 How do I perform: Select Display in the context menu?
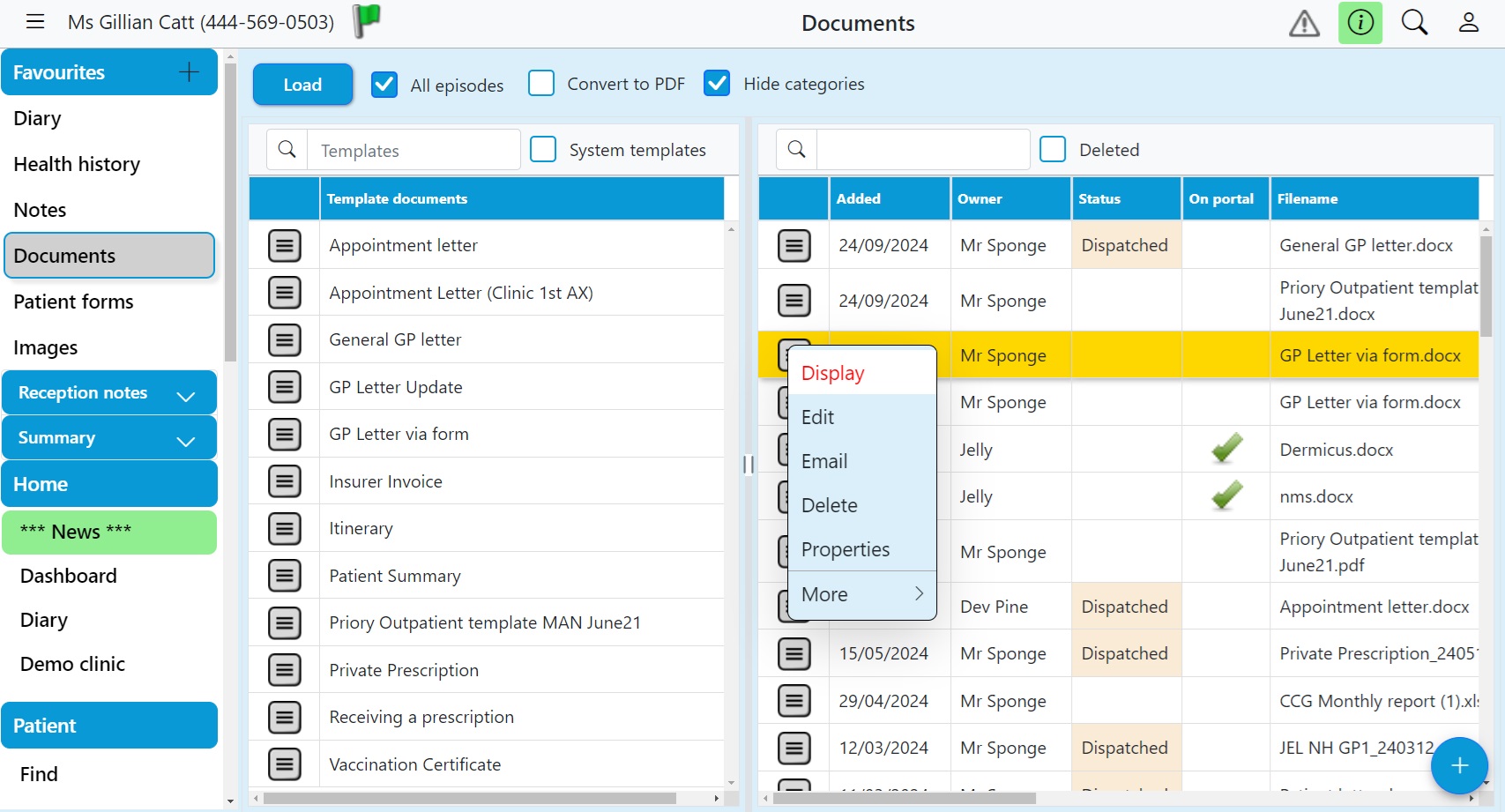pyautogui.click(x=862, y=373)
